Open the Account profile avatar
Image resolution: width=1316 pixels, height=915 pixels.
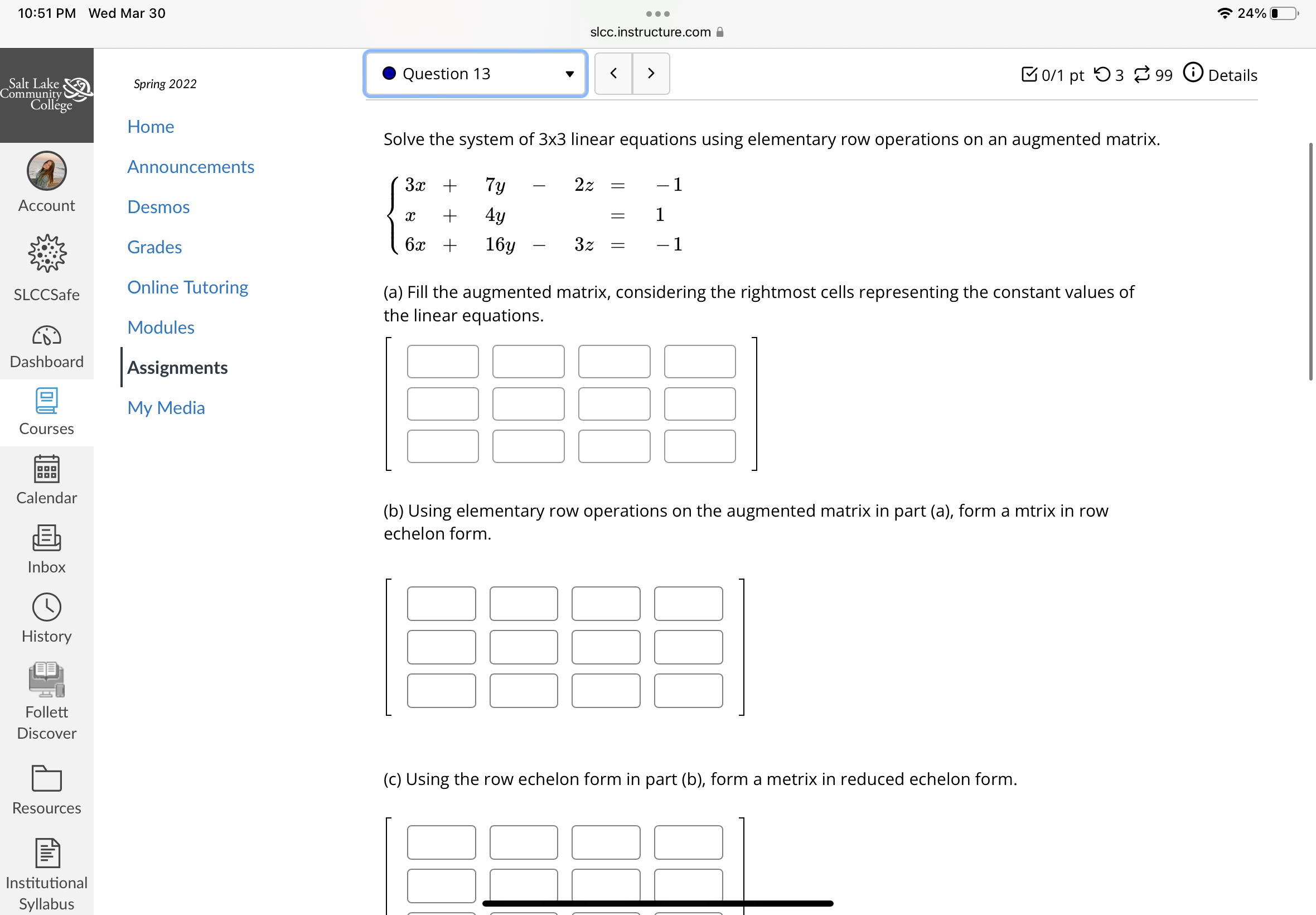46,171
